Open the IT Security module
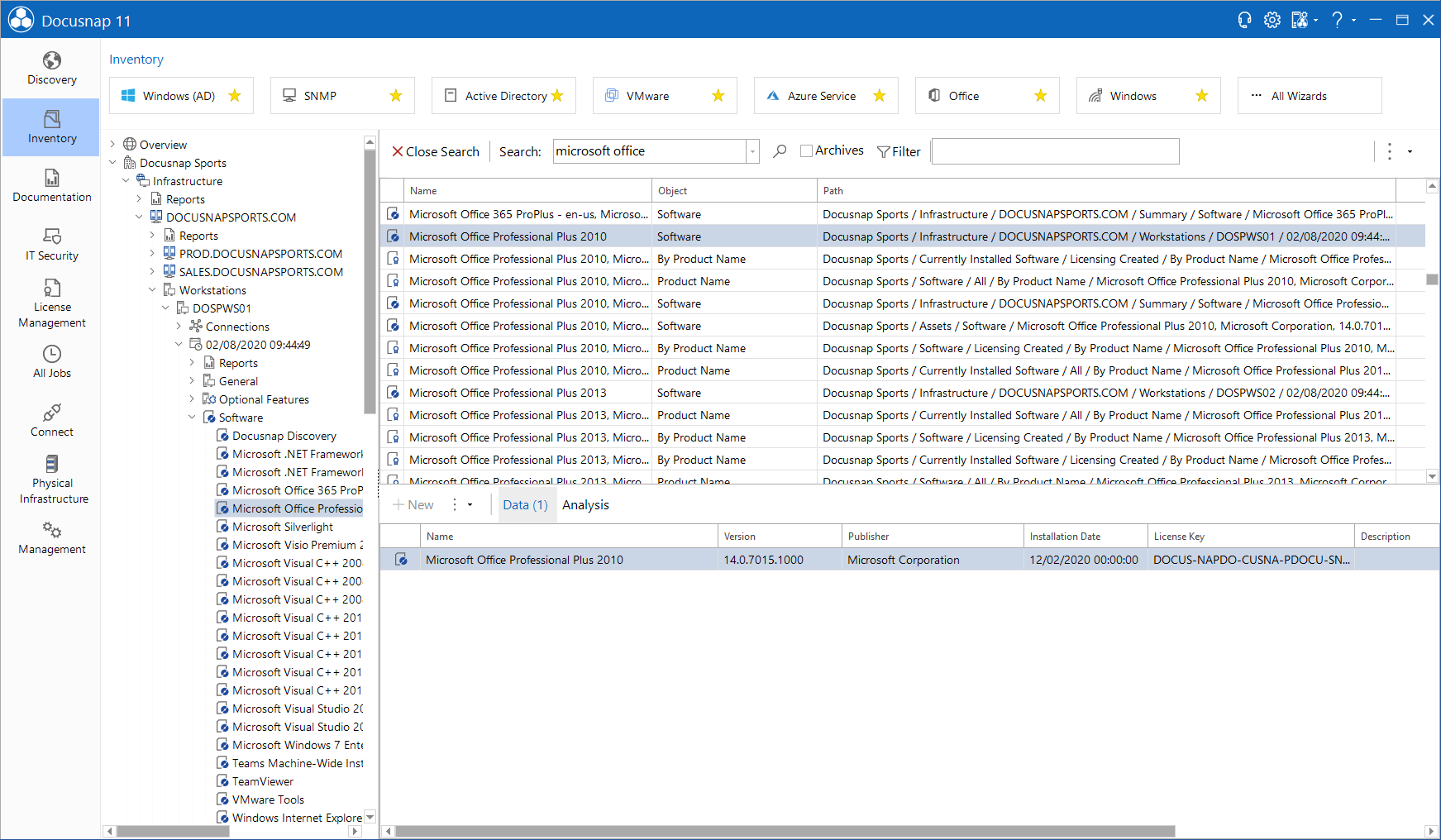The width and height of the screenshot is (1441, 840). 51,245
